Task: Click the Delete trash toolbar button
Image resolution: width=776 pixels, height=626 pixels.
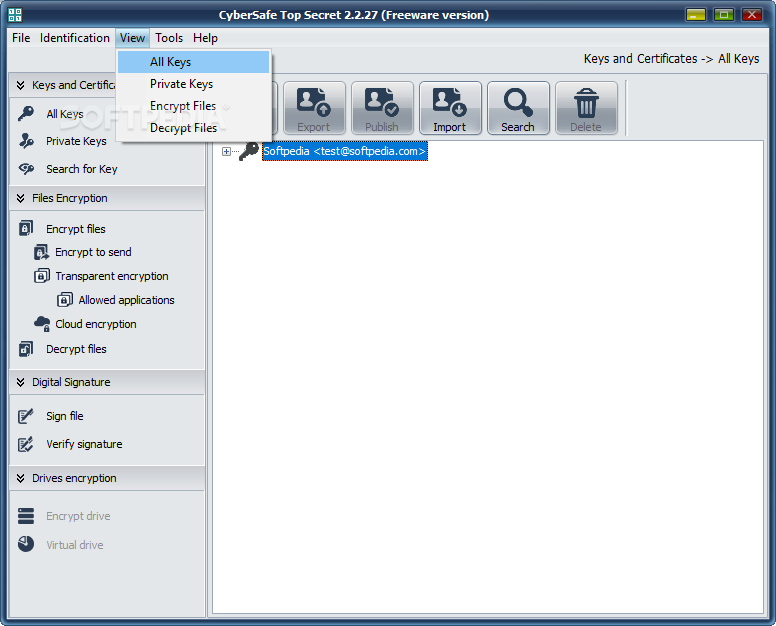Action: pyautogui.click(x=586, y=108)
